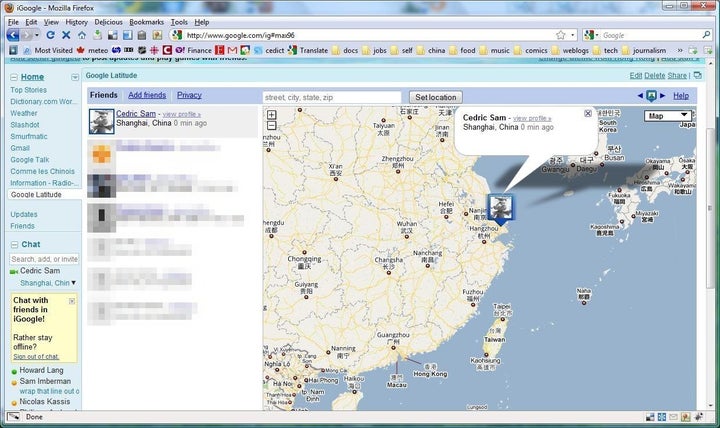Open the Privacy link in Latitude
Image resolution: width=720 pixels, height=428 pixels.
coord(189,95)
